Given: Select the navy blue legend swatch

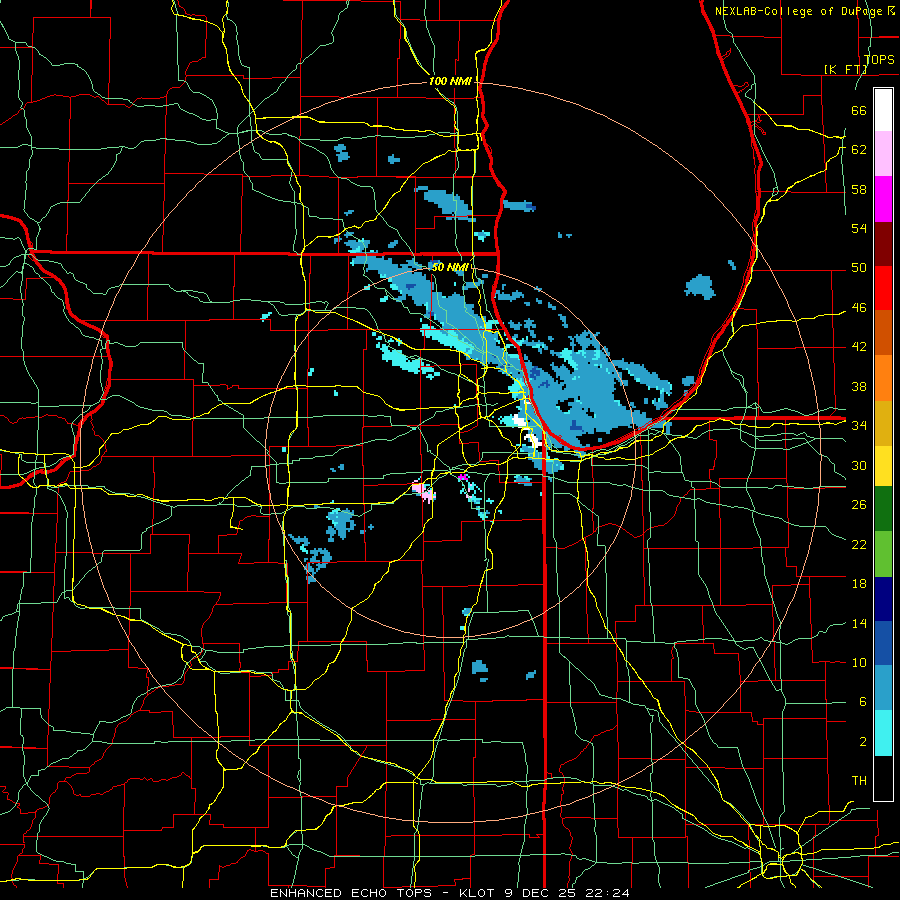Looking at the screenshot, I should point(883,599).
